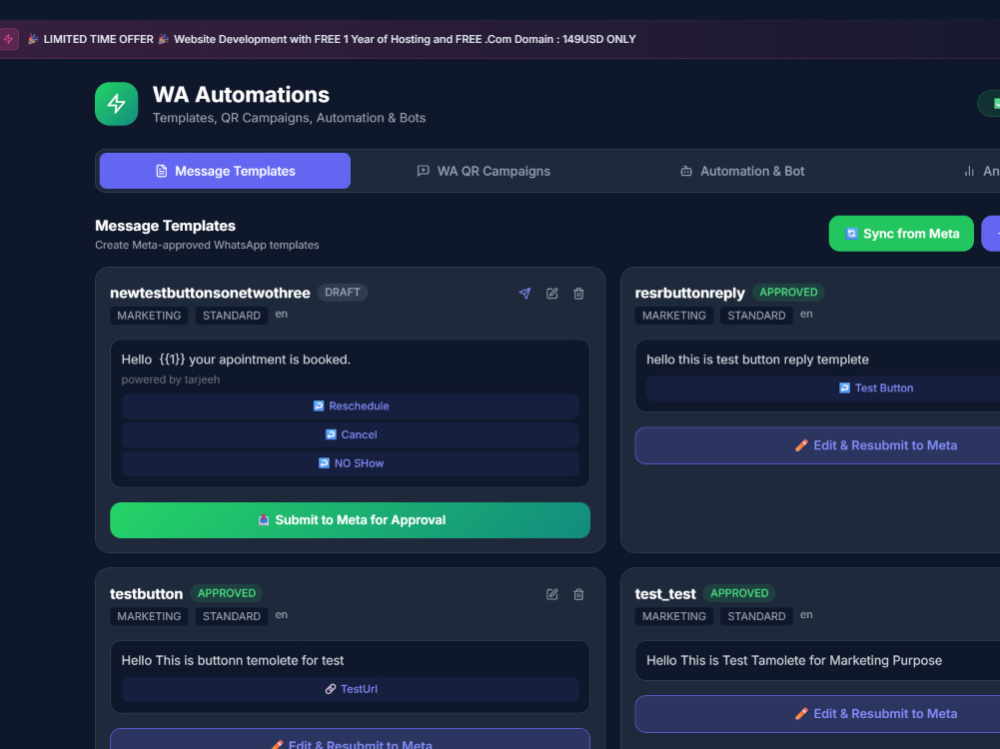Viewport: 1000px width, 749px height.
Task: Click the resrbuttonreply template title
Action: coord(689,293)
